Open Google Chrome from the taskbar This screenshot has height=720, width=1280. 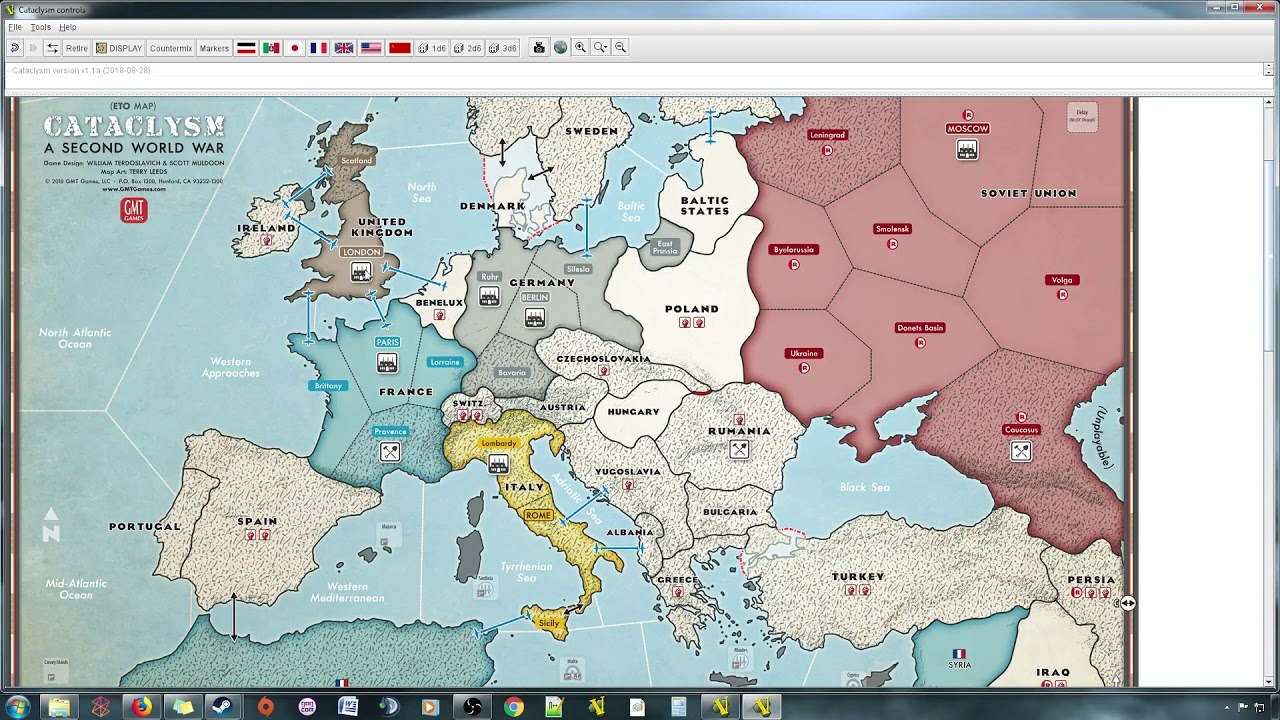tap(513, 707)
